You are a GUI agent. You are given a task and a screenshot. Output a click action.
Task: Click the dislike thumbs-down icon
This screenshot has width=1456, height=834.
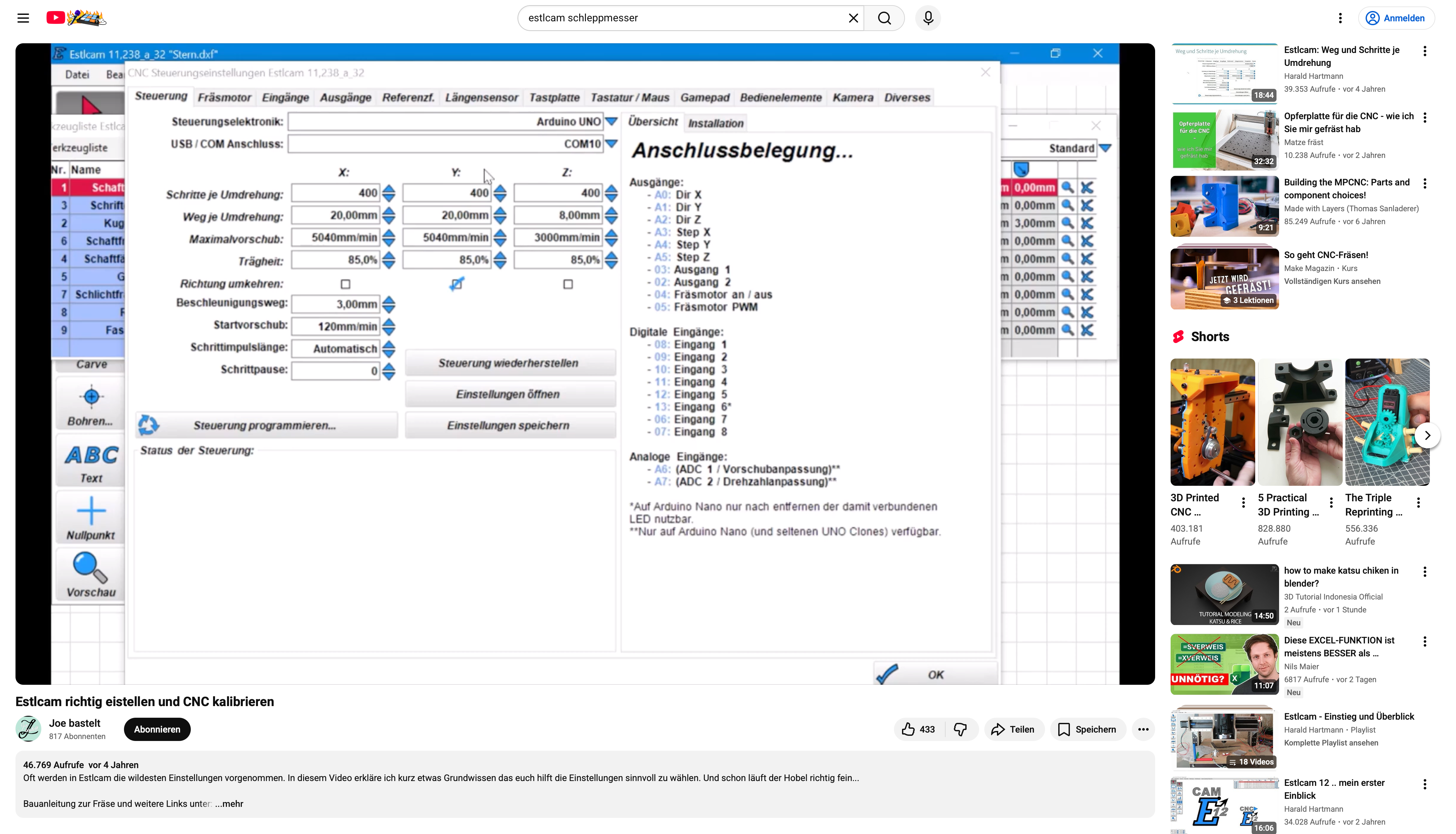click(x=960, y=729)
